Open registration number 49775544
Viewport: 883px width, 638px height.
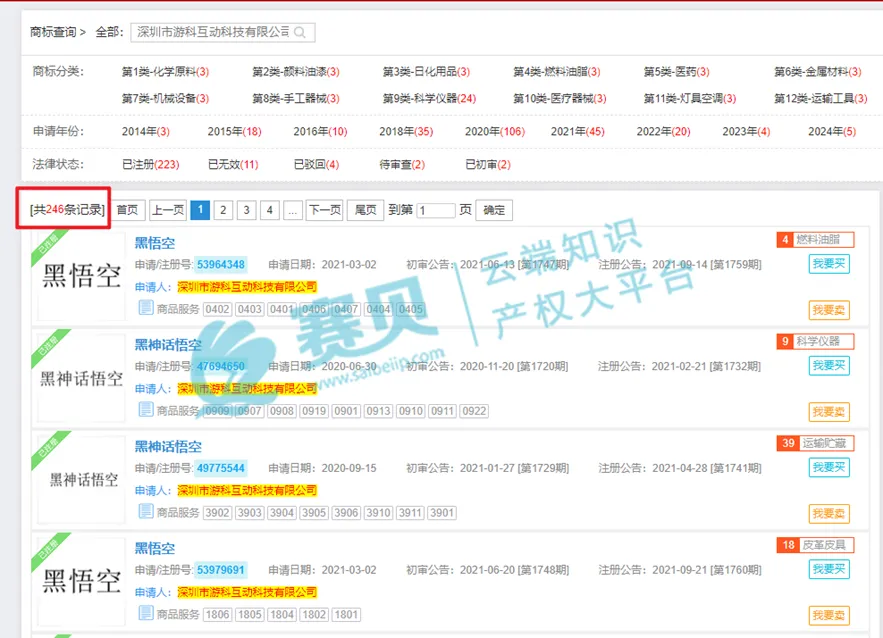(x=221, y=468)
